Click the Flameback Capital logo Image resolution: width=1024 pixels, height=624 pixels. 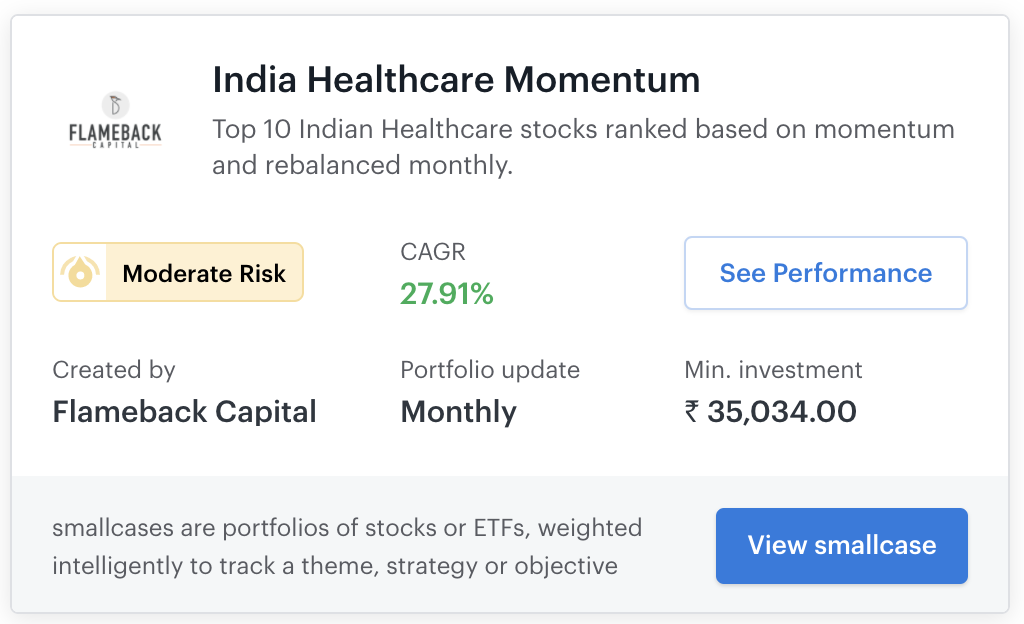pyautogui.click(x=115, y=121)
